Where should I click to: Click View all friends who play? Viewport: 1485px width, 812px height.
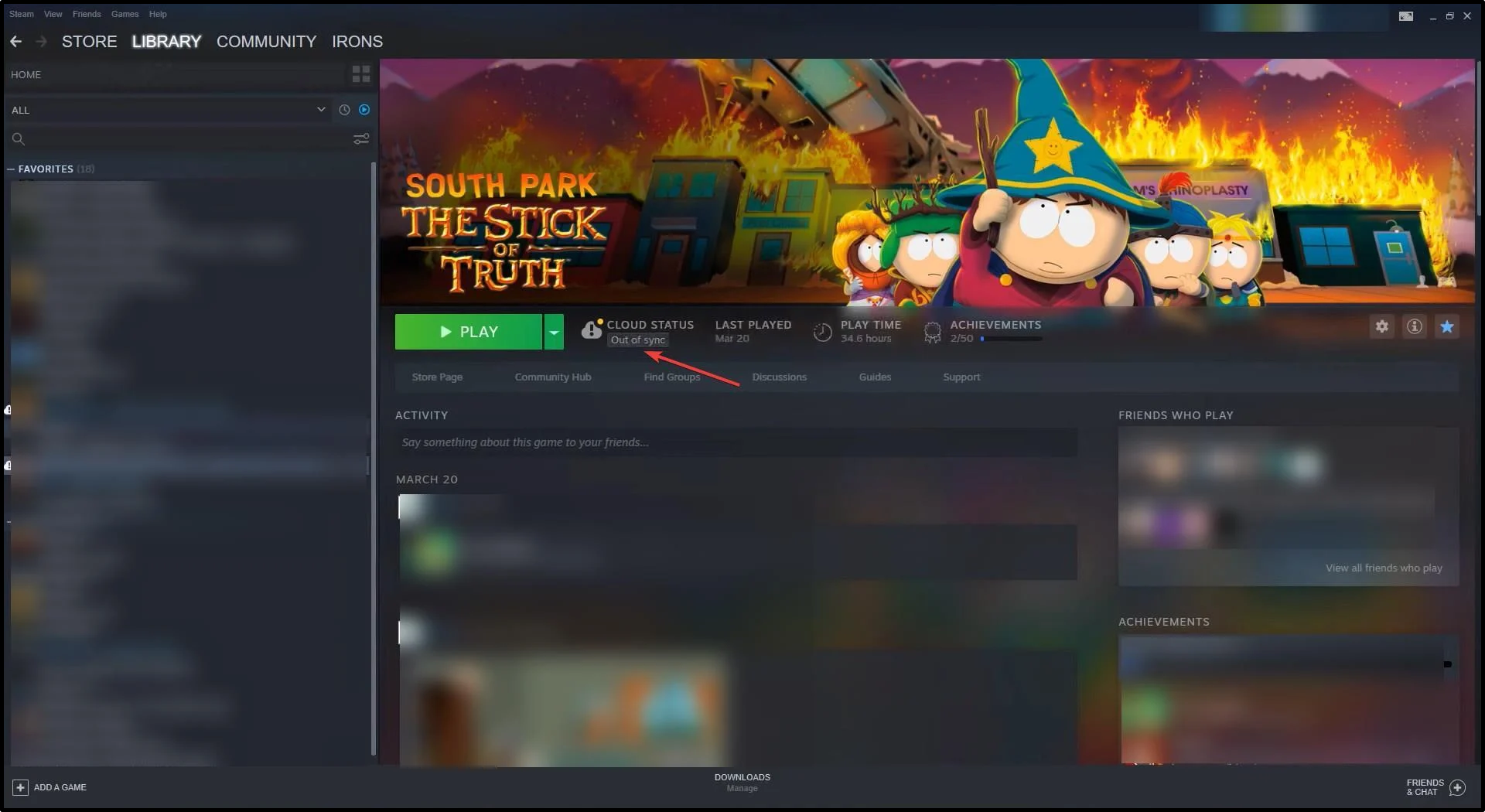(x=1384, y=568)
